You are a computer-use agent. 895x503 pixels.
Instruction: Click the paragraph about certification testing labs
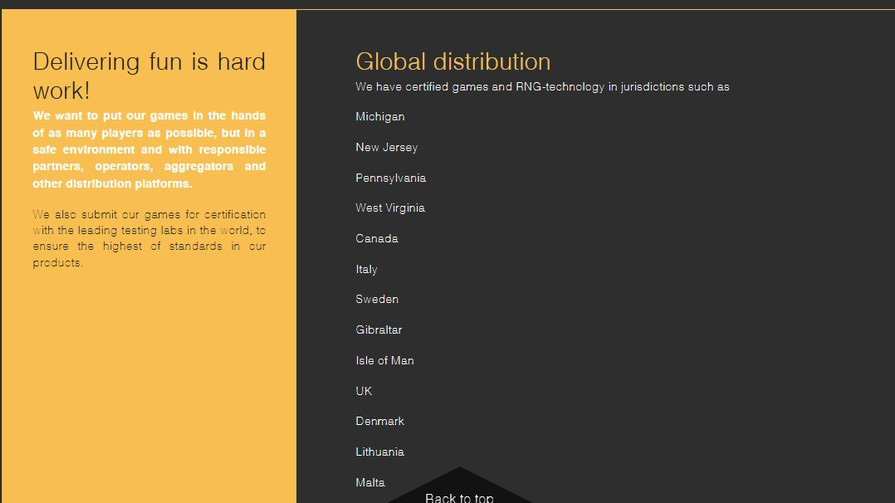pos(149,238)
